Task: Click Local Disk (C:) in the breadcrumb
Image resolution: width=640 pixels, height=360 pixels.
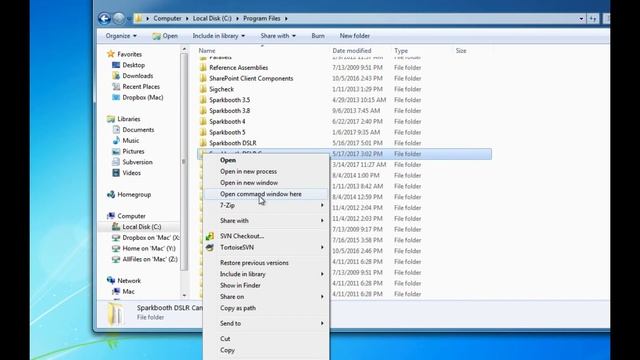Action: click(x=212, y=18)
